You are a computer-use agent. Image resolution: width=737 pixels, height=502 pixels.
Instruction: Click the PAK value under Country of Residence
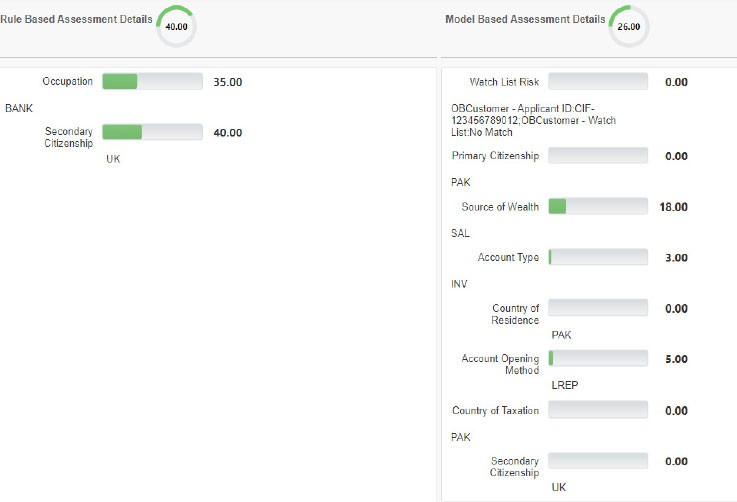click(561, 335)
